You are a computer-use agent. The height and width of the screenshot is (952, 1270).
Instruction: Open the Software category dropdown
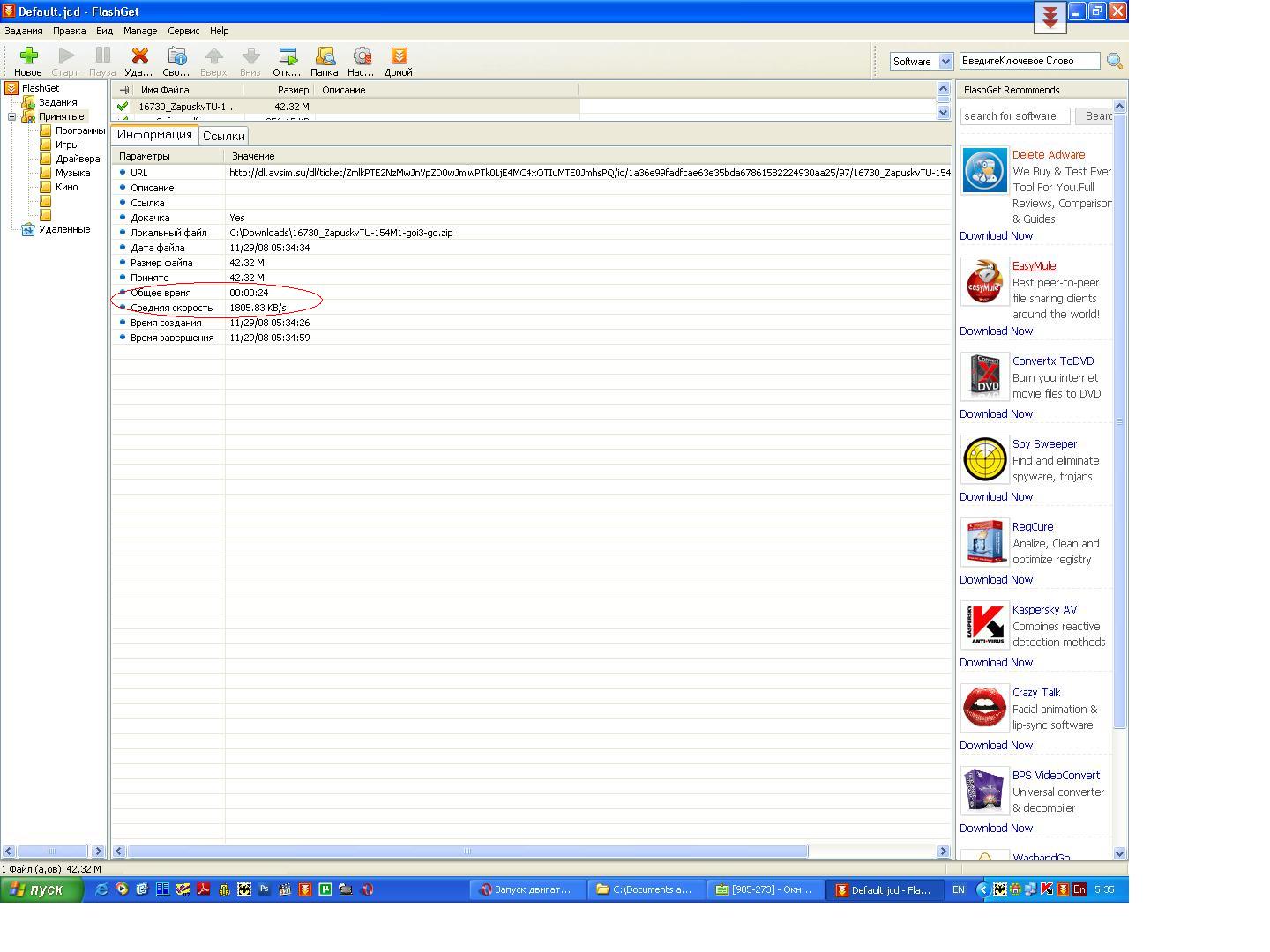[x=945, y=61]
